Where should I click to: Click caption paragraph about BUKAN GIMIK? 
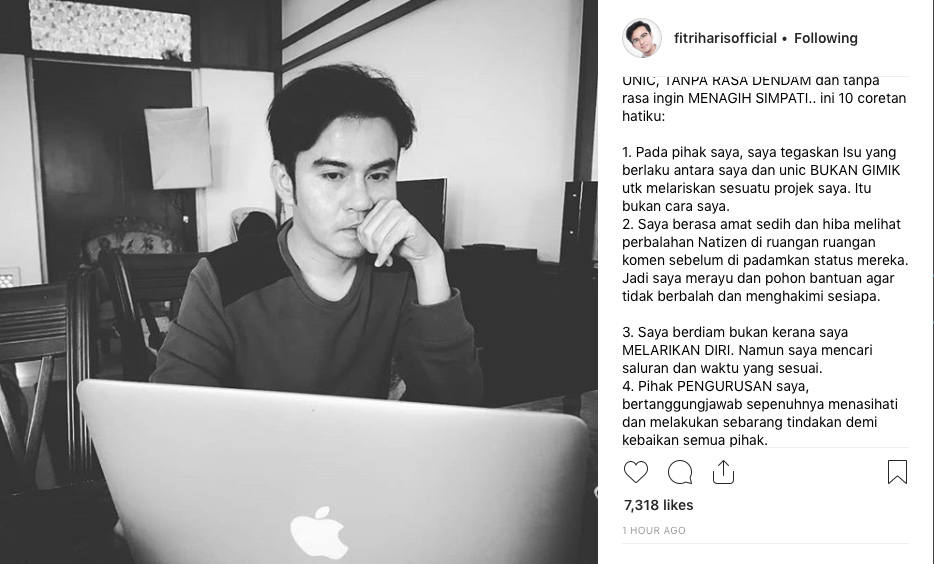(761, 179)
